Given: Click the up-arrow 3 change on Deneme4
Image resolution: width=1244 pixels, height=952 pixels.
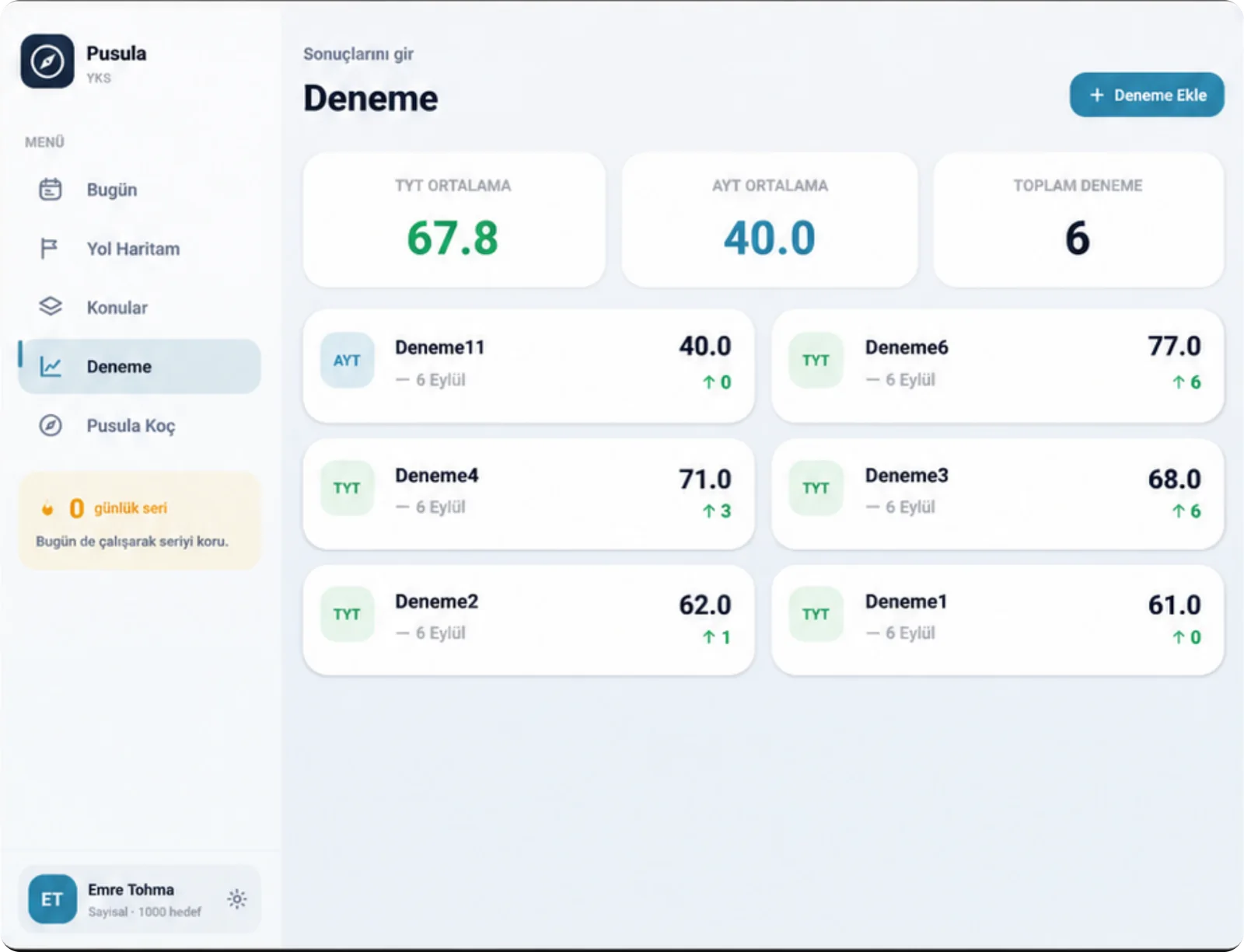Looking at the screenshot, I should pos(717,511).
